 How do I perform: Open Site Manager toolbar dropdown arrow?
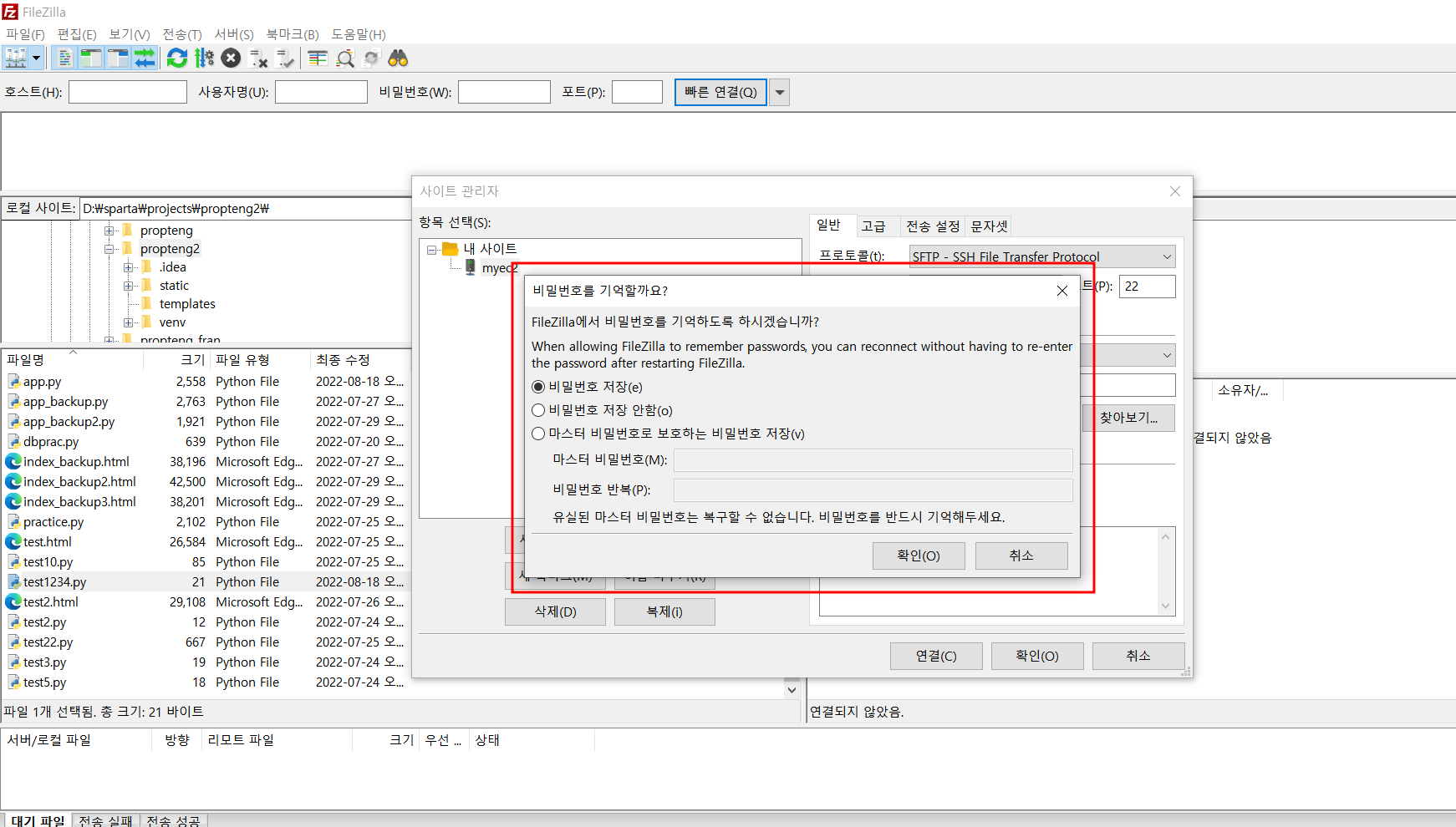pyautogui.click(x=37, y=58)
